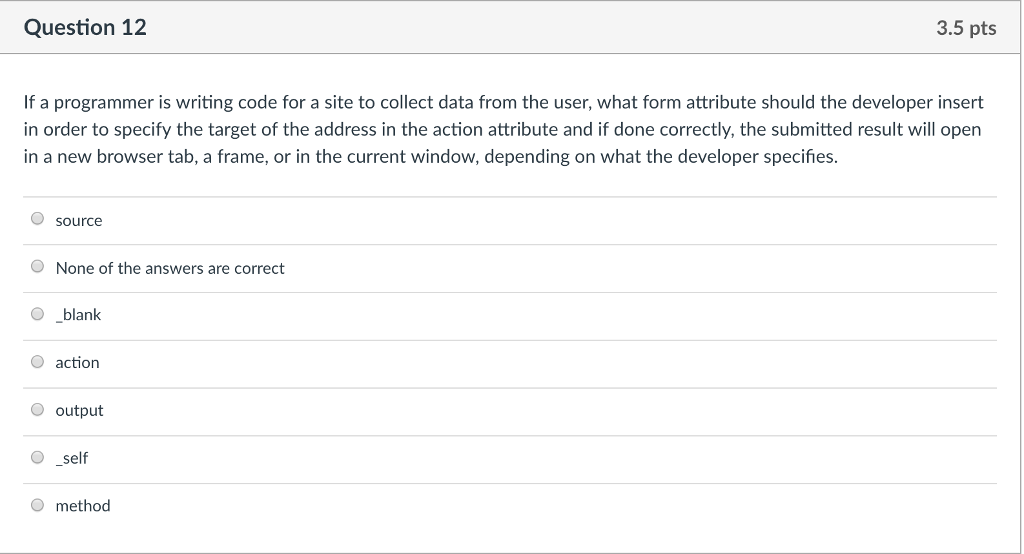Click the 'None of the answers are correct' label
1024x554 pixels.
[170, 268]
